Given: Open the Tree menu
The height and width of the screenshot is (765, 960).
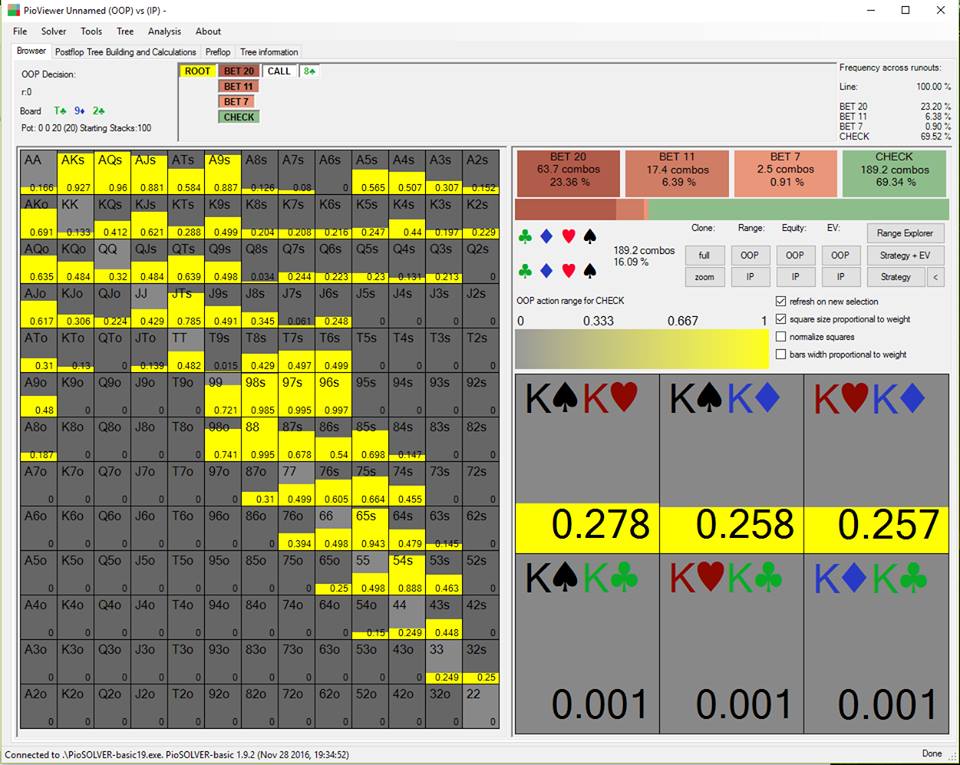Looking at the screenshot, I should point(125,31).
